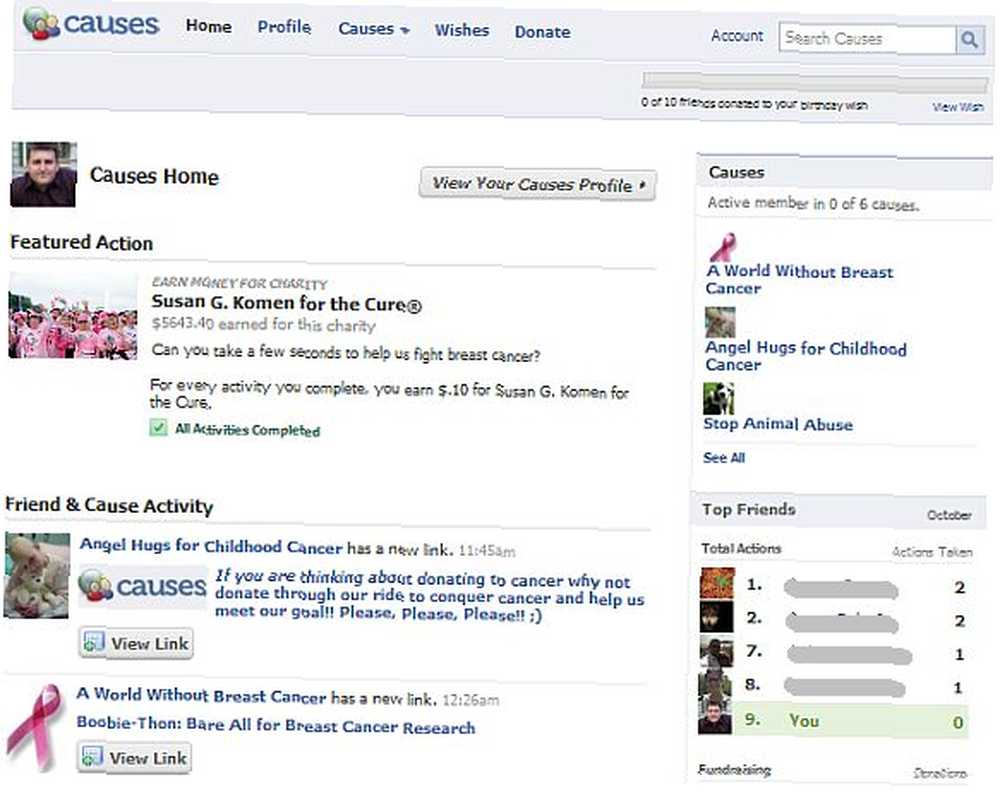Click the 11:45am timestamp

pos(487,550)
